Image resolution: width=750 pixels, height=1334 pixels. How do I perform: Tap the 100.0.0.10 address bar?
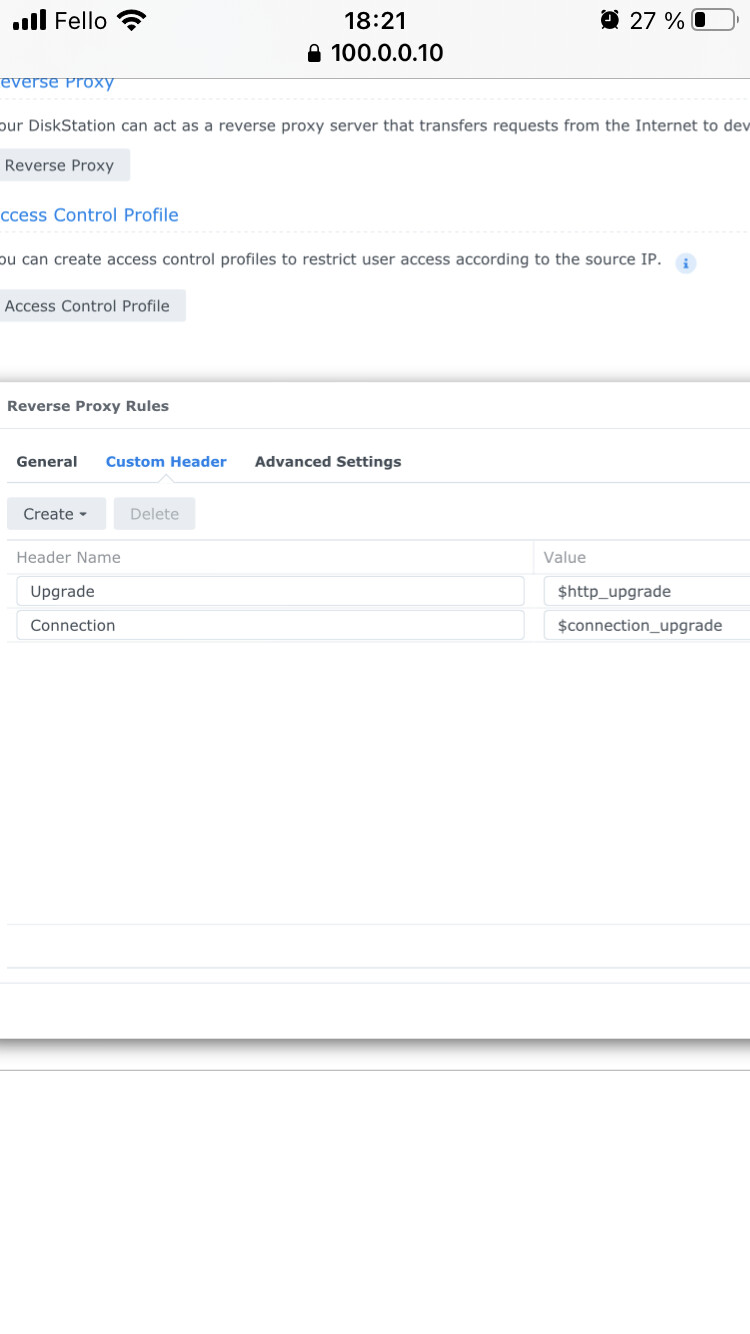(x=375, y=53)
